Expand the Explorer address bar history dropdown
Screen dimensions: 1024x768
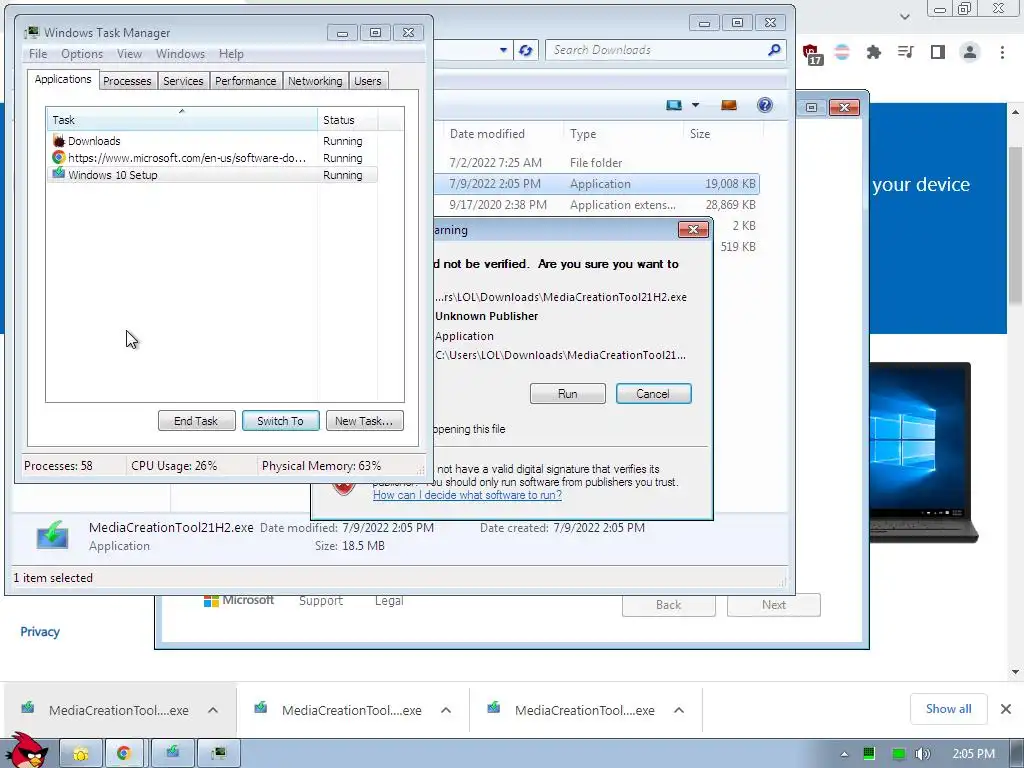click(x=504, y=50)
